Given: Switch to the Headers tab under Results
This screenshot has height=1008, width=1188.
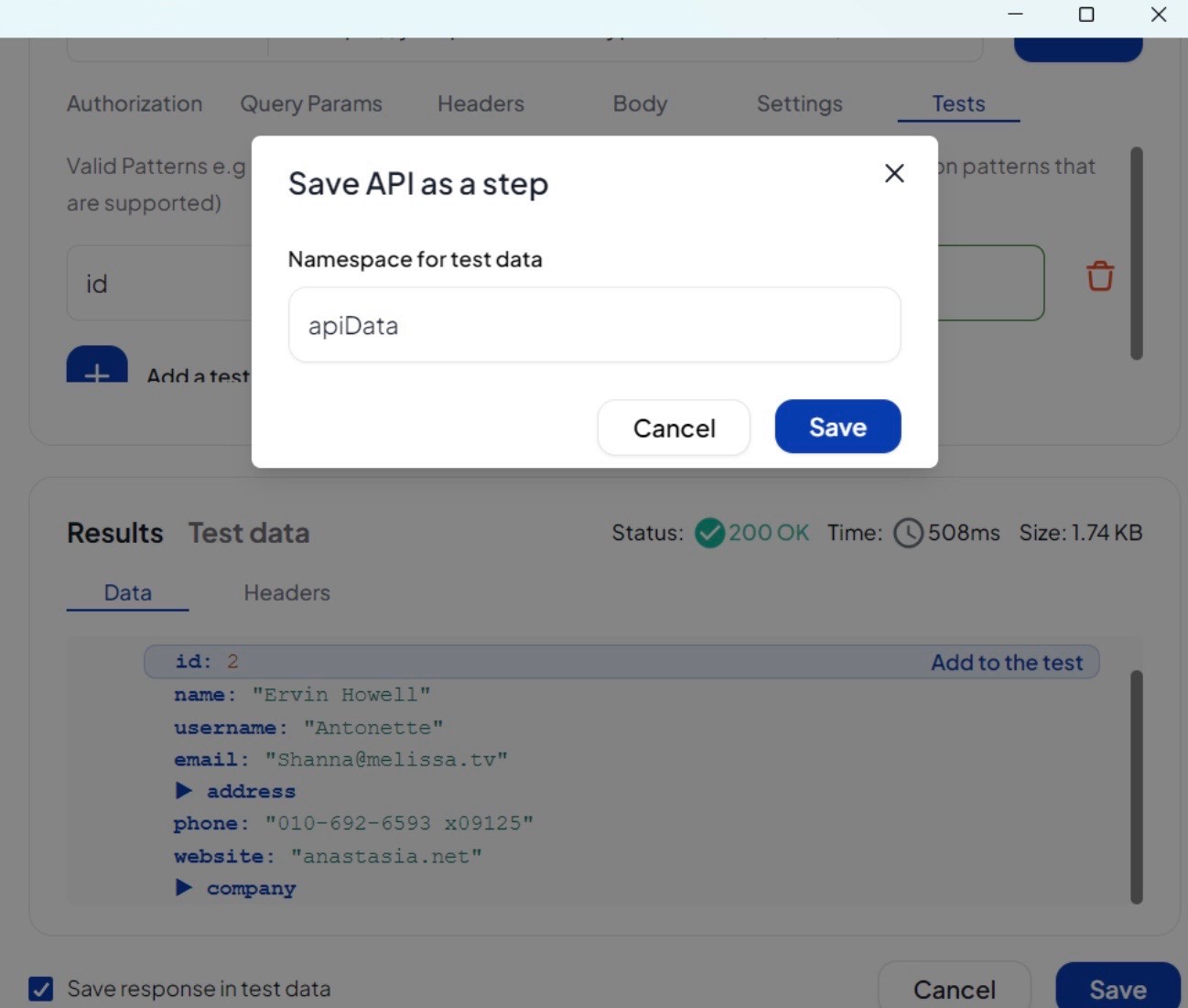Looking at the screenshot, I should coord(286,592).
